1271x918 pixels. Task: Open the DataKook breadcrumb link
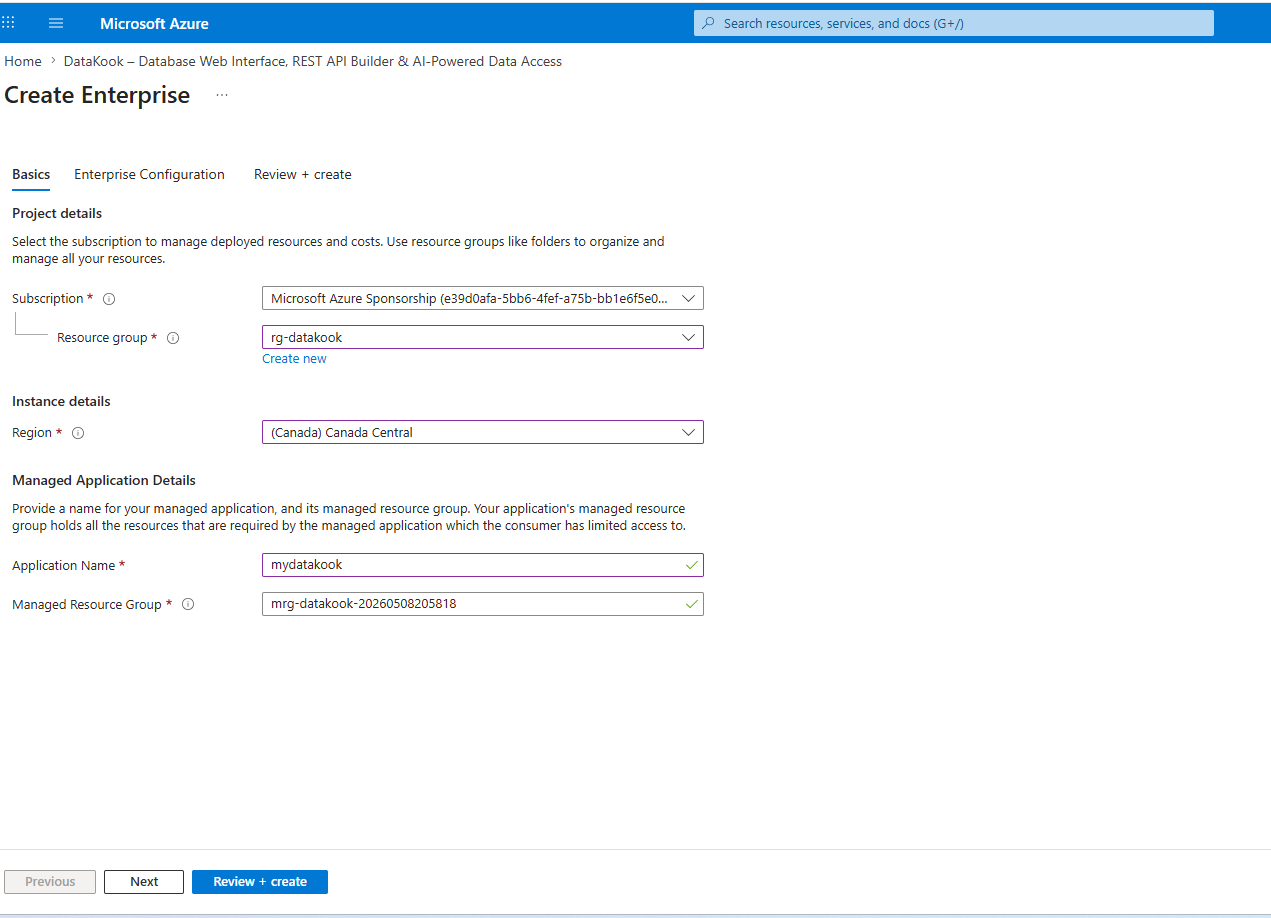point(313,61)
